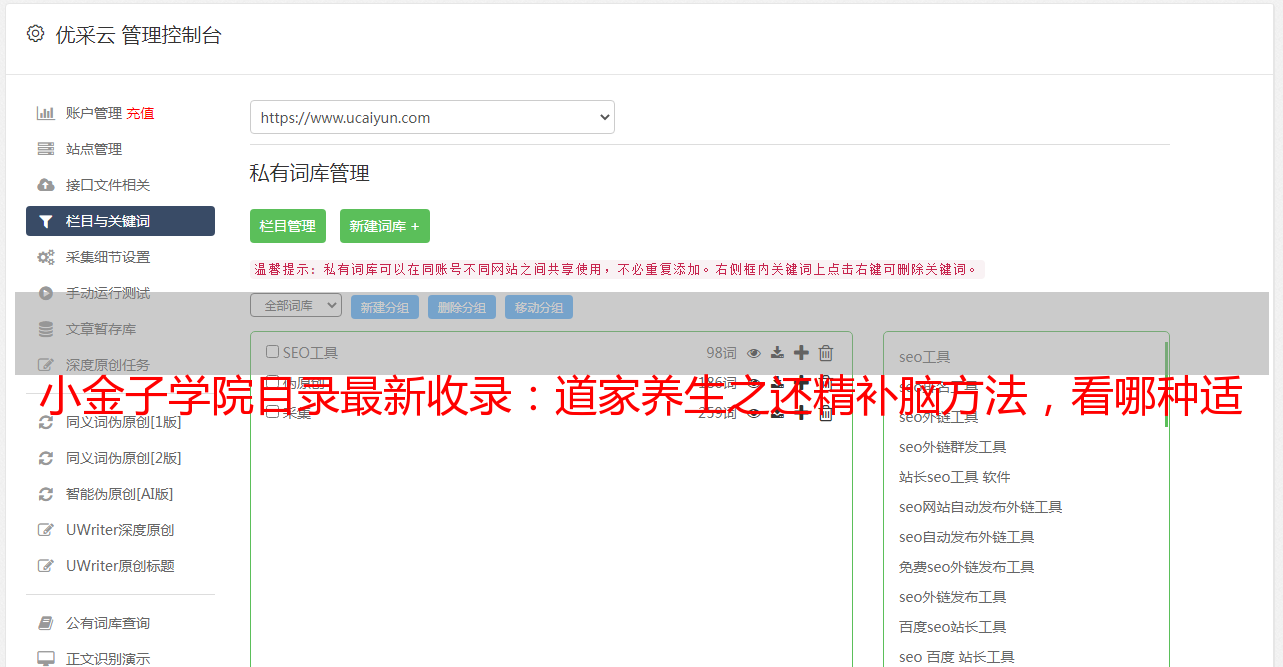Select keyword 'seo网站自动发布外链工具'
The image size is (1283, 667).
pyautogui.click(x=981, y=507)
